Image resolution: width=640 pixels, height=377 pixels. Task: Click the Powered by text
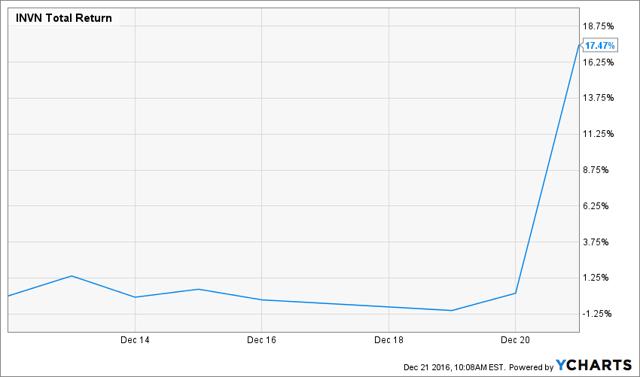pos(531,367)
